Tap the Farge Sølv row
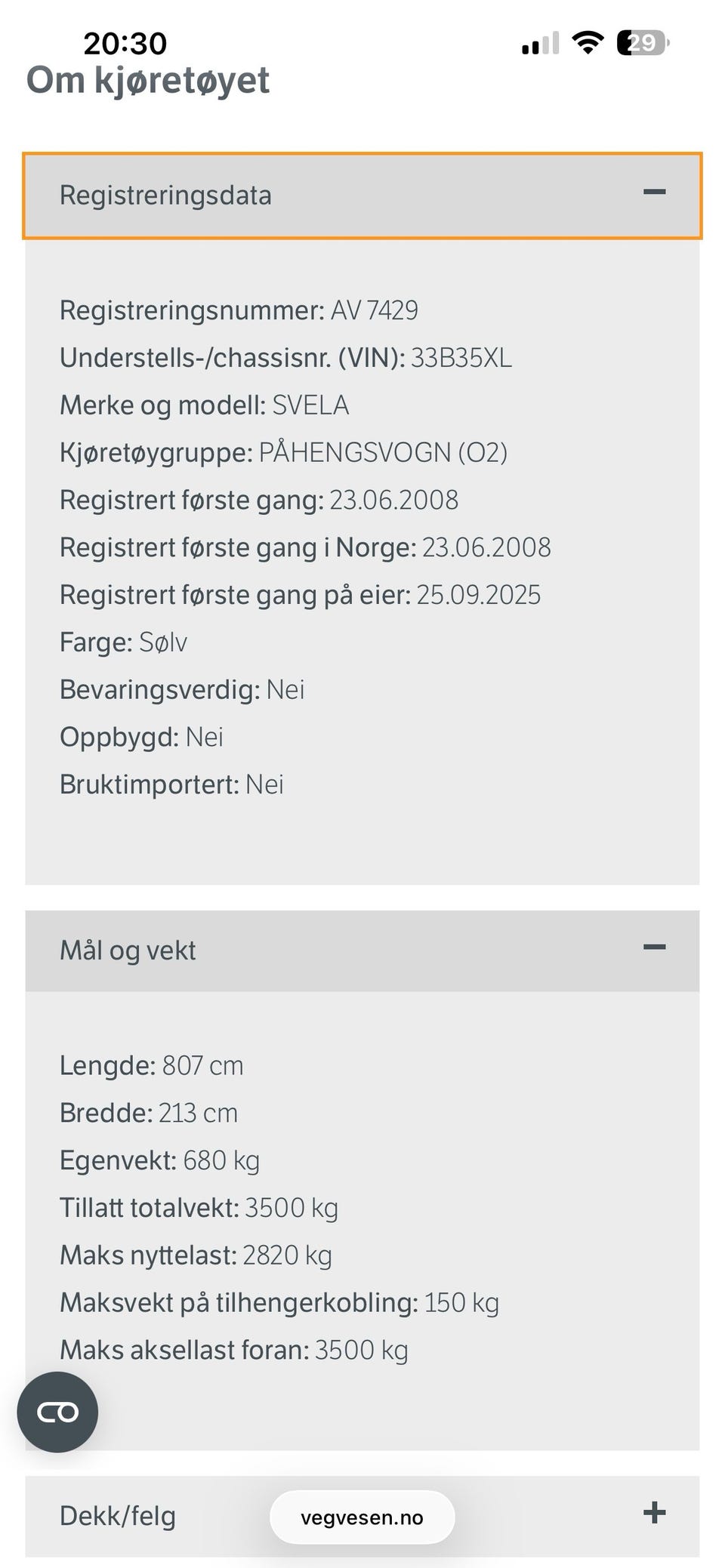This screenshot has width=725, height=1568. click(x=123, y=642)
